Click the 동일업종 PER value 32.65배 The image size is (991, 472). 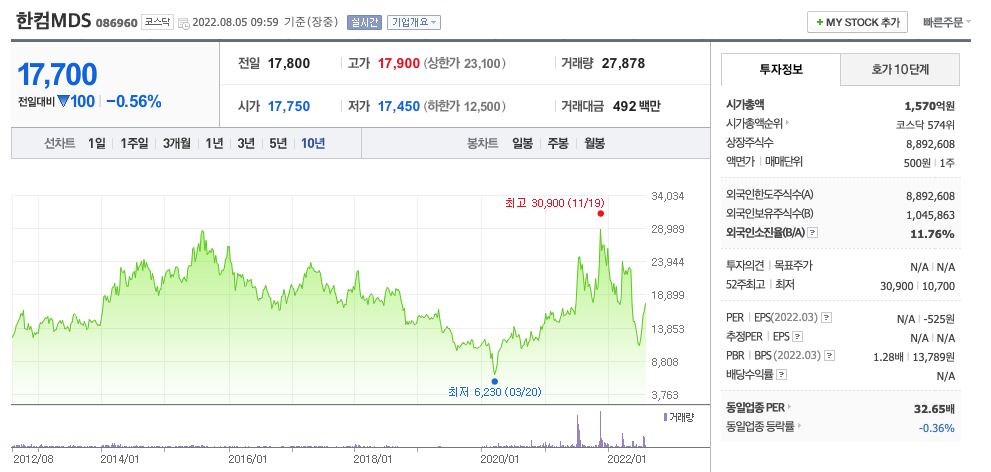[934, 409]
